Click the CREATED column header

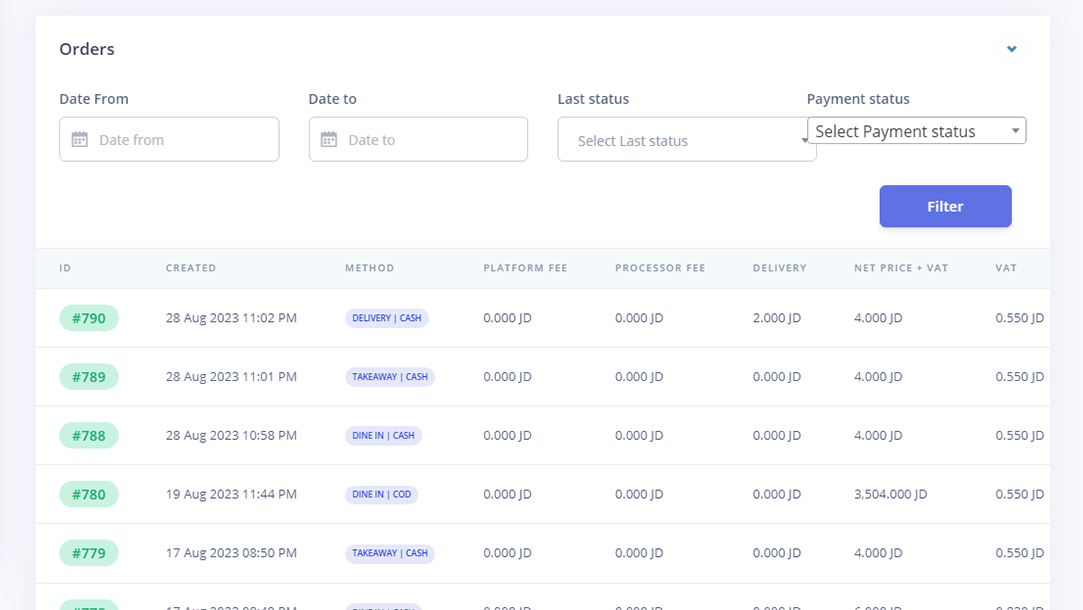pos(191,268)
